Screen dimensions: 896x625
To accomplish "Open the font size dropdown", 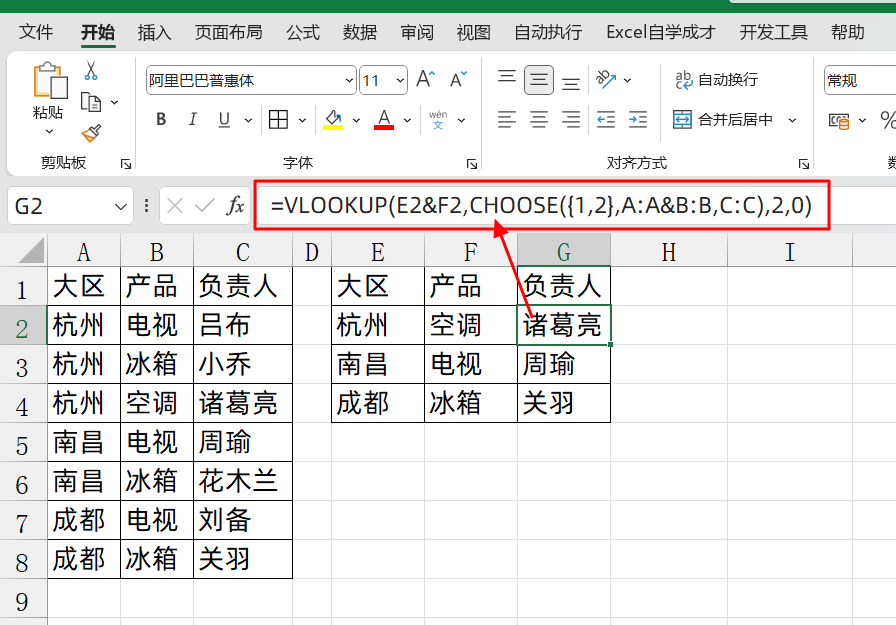I will click(x=400, y=81).
